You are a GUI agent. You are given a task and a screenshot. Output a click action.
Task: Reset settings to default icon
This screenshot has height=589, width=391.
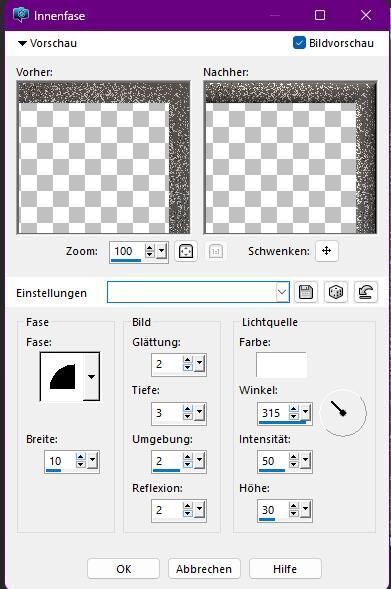coord(365,292)
